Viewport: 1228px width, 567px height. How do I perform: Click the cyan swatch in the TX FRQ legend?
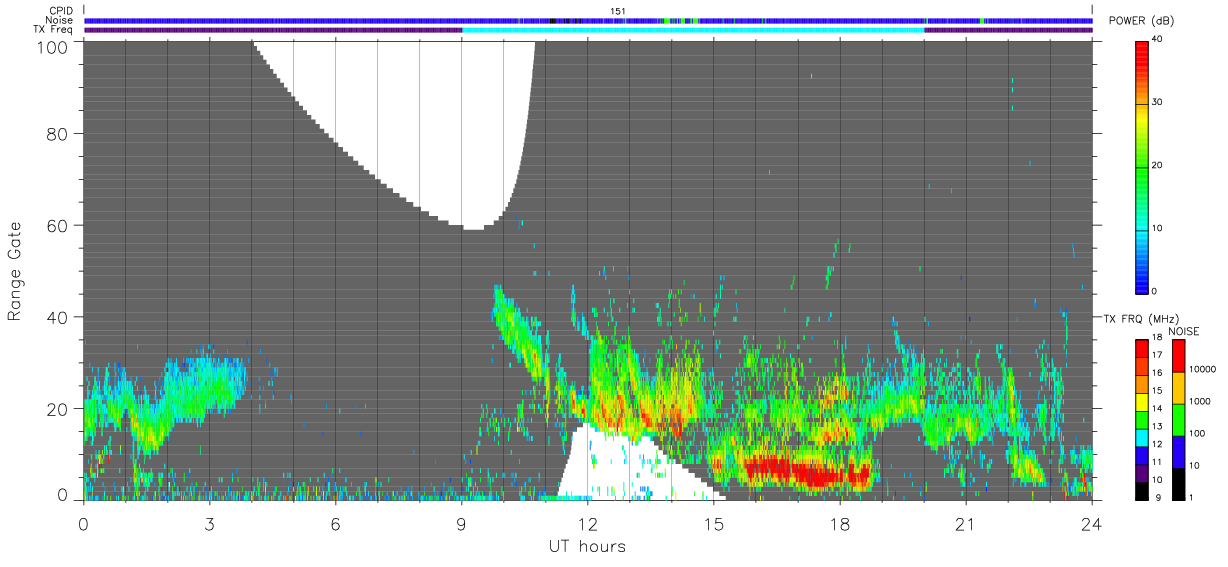pos(1141,438)
